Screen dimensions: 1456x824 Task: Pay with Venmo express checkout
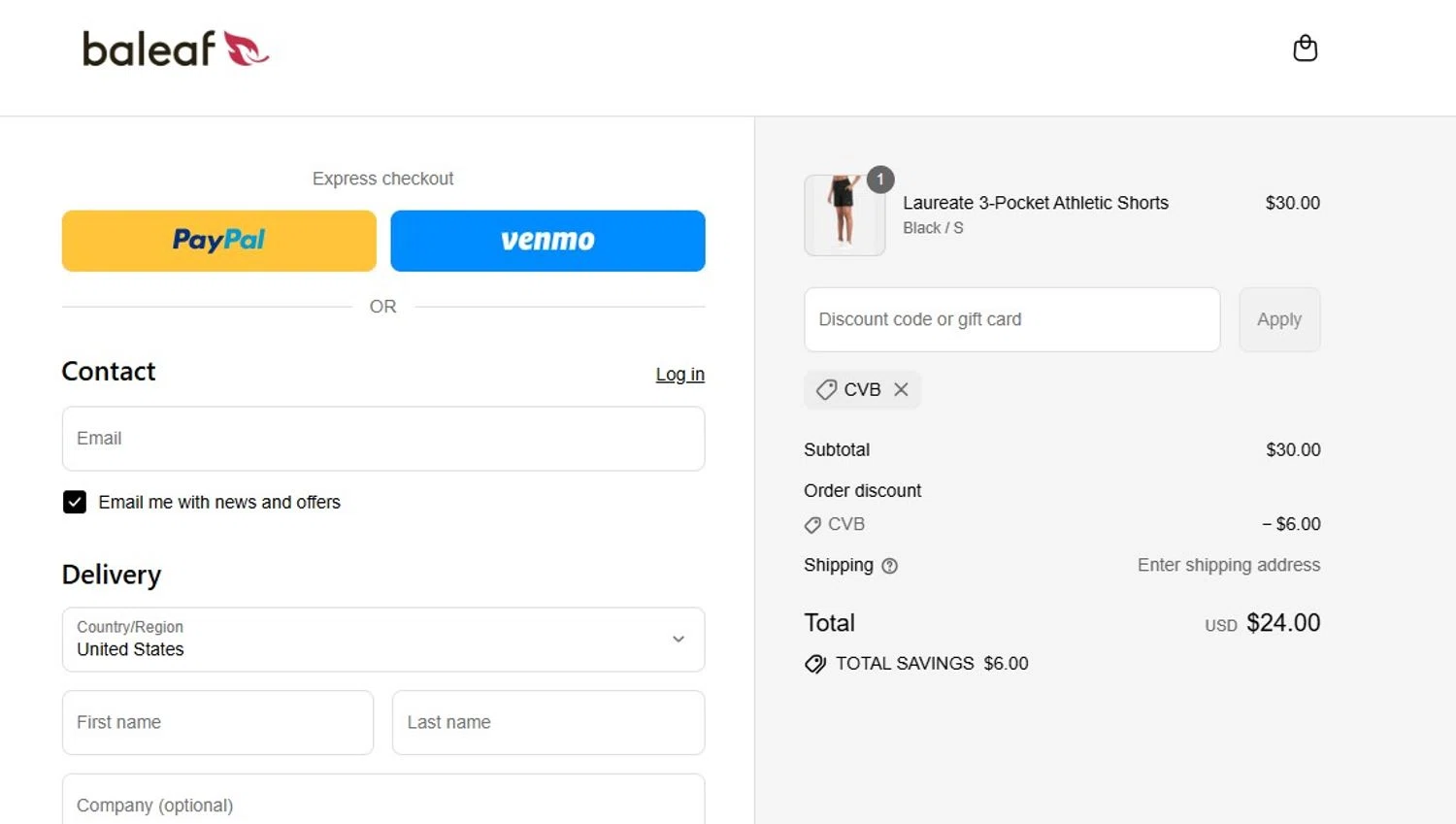(547, 241)
